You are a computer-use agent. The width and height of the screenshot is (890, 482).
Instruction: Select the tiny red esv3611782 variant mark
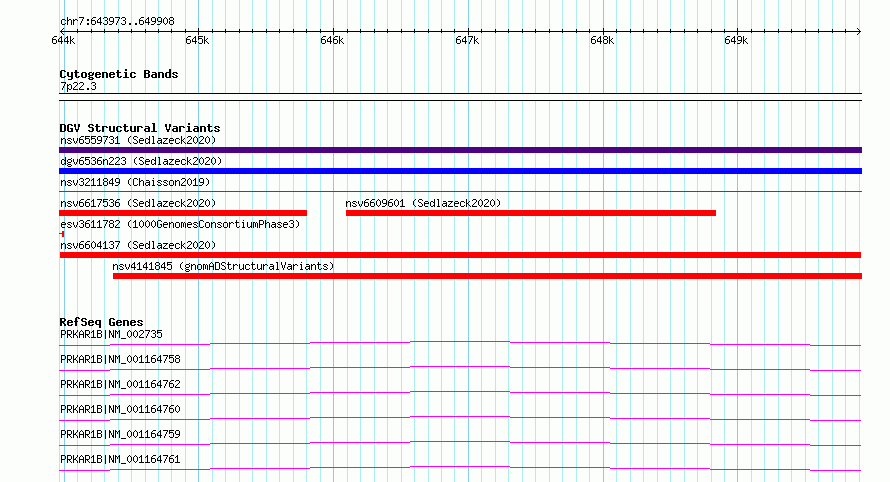point(62,234)
